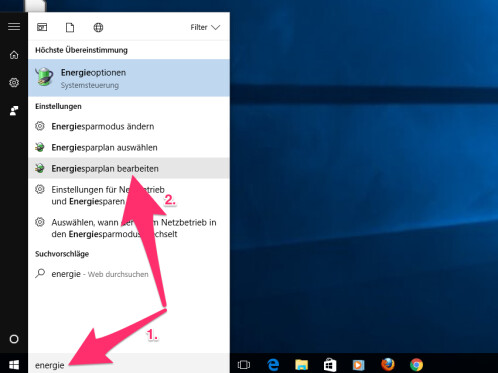Screen dimensions: 498x373
Task: Open Windows Store from taskbar
Action: [x=330, y=365]
